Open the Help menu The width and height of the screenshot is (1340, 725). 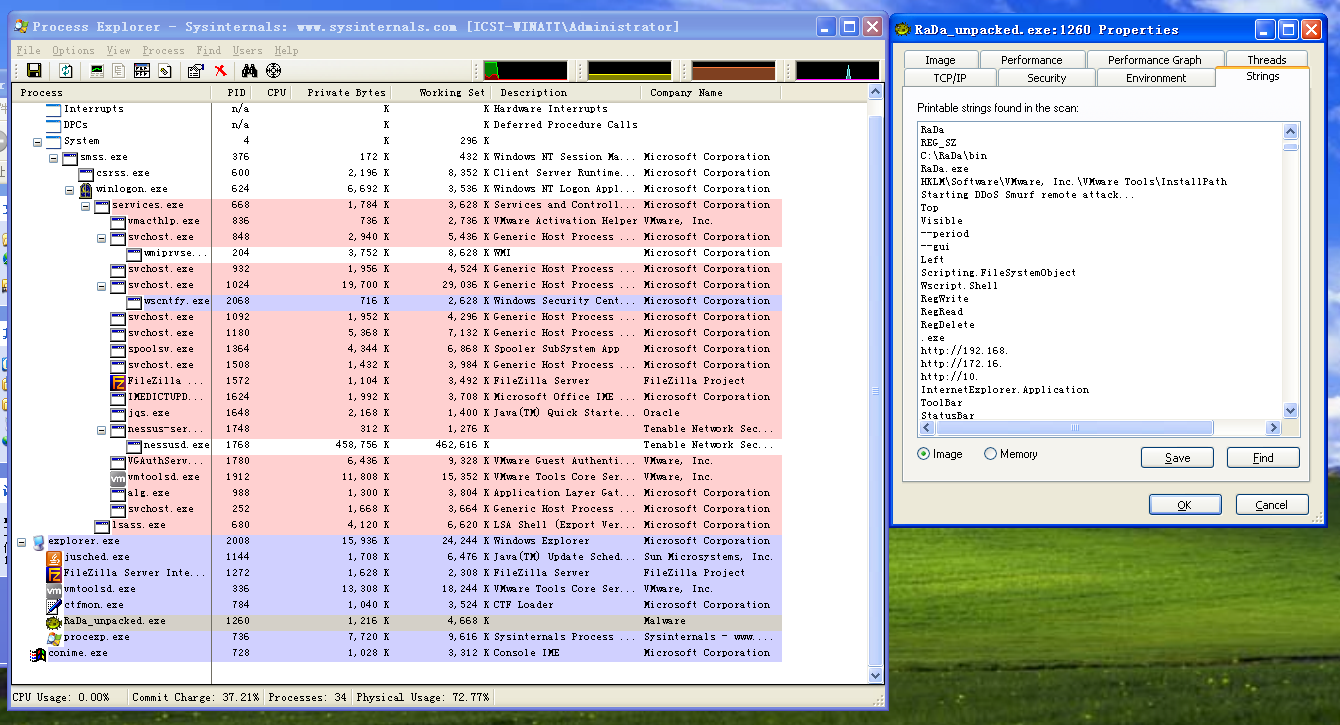click(x=286, y=50)
